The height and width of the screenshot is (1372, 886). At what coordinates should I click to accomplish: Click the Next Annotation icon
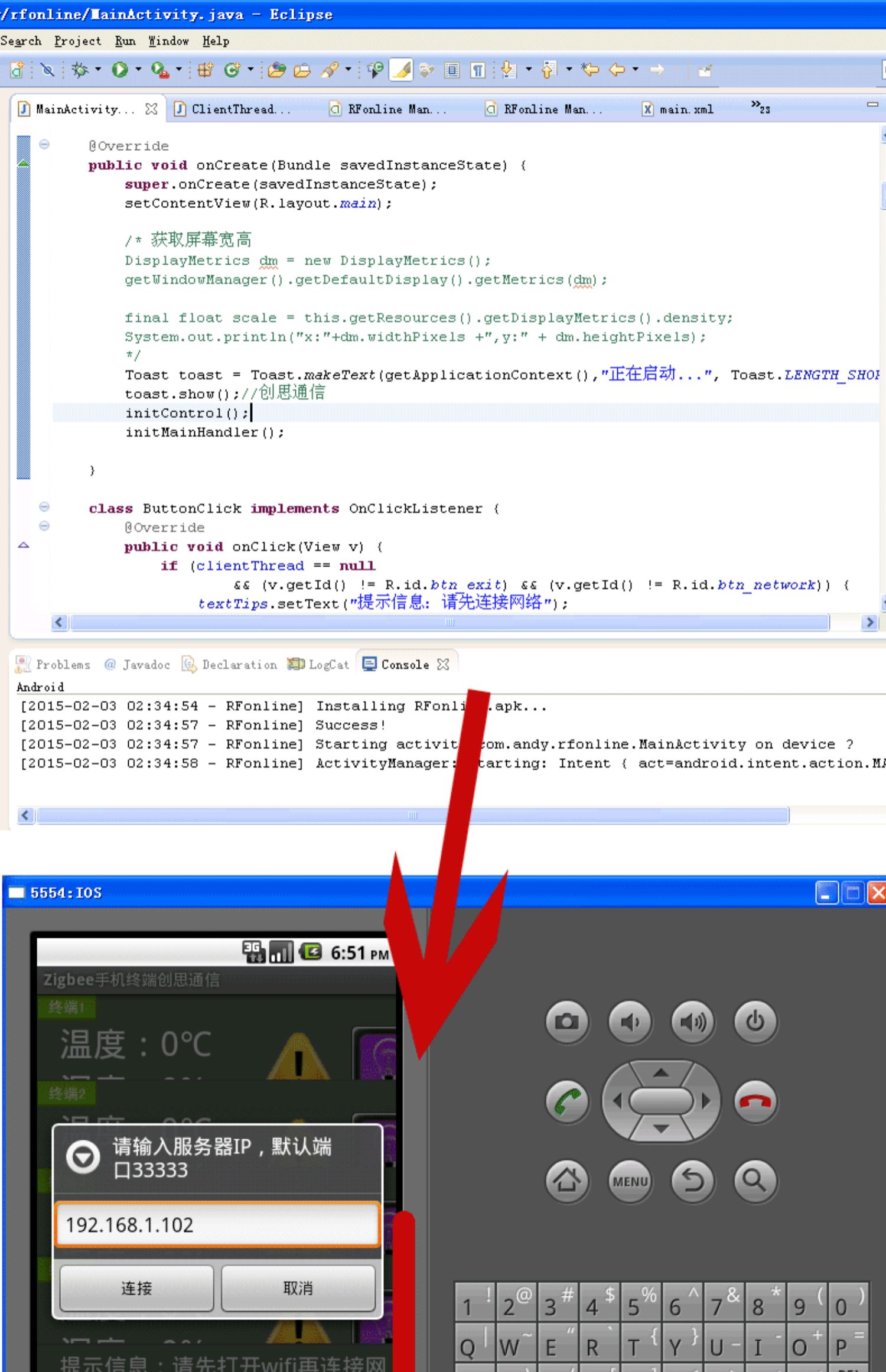click(x=507, y=70)
